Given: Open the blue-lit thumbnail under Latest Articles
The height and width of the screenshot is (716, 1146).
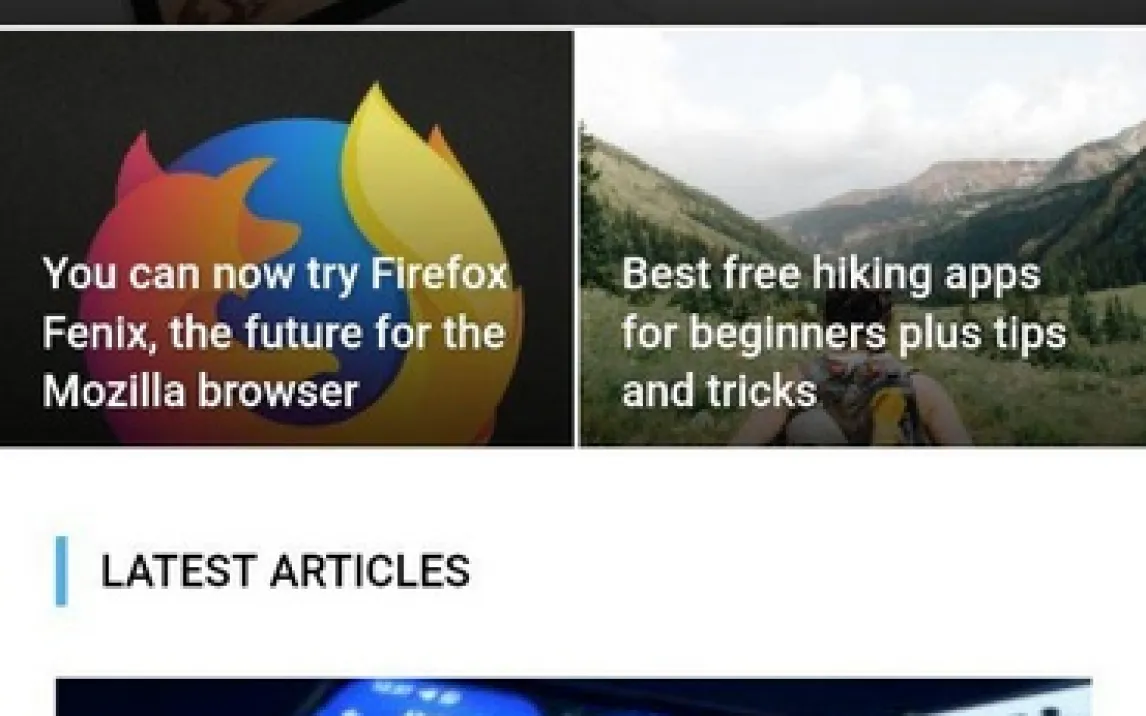Looking at the screenshot, I should coord(574,697).
